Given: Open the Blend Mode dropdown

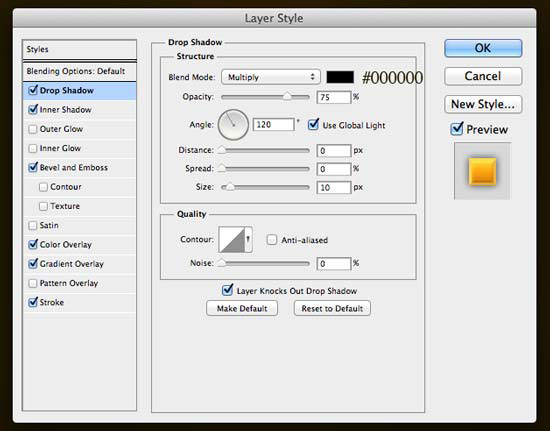Looking at the screenshot, I should [271, 77].
